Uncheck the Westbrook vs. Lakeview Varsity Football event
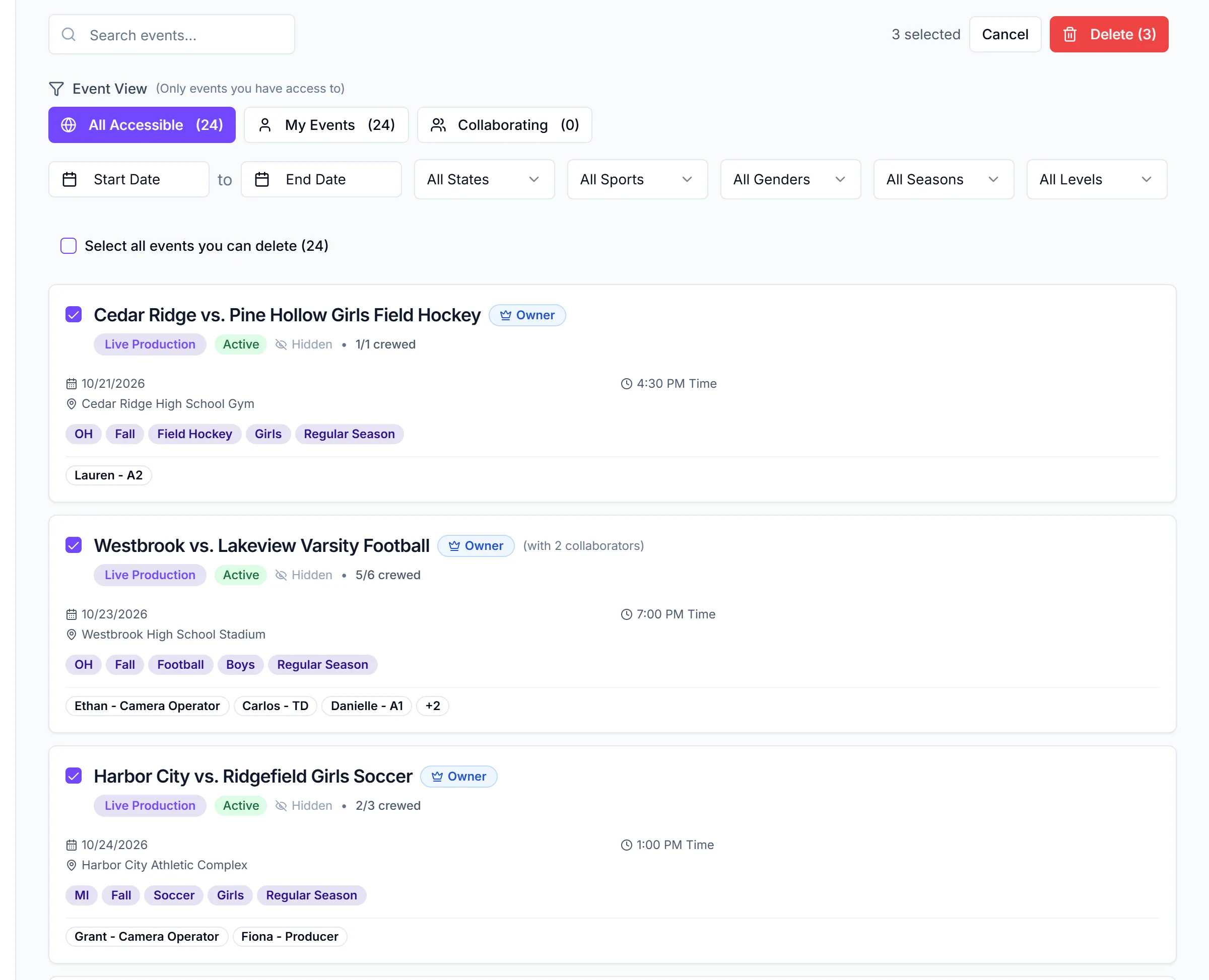The width and height of the screenshot is (1209, 980). pyautogui.click(x=74, y=545)
